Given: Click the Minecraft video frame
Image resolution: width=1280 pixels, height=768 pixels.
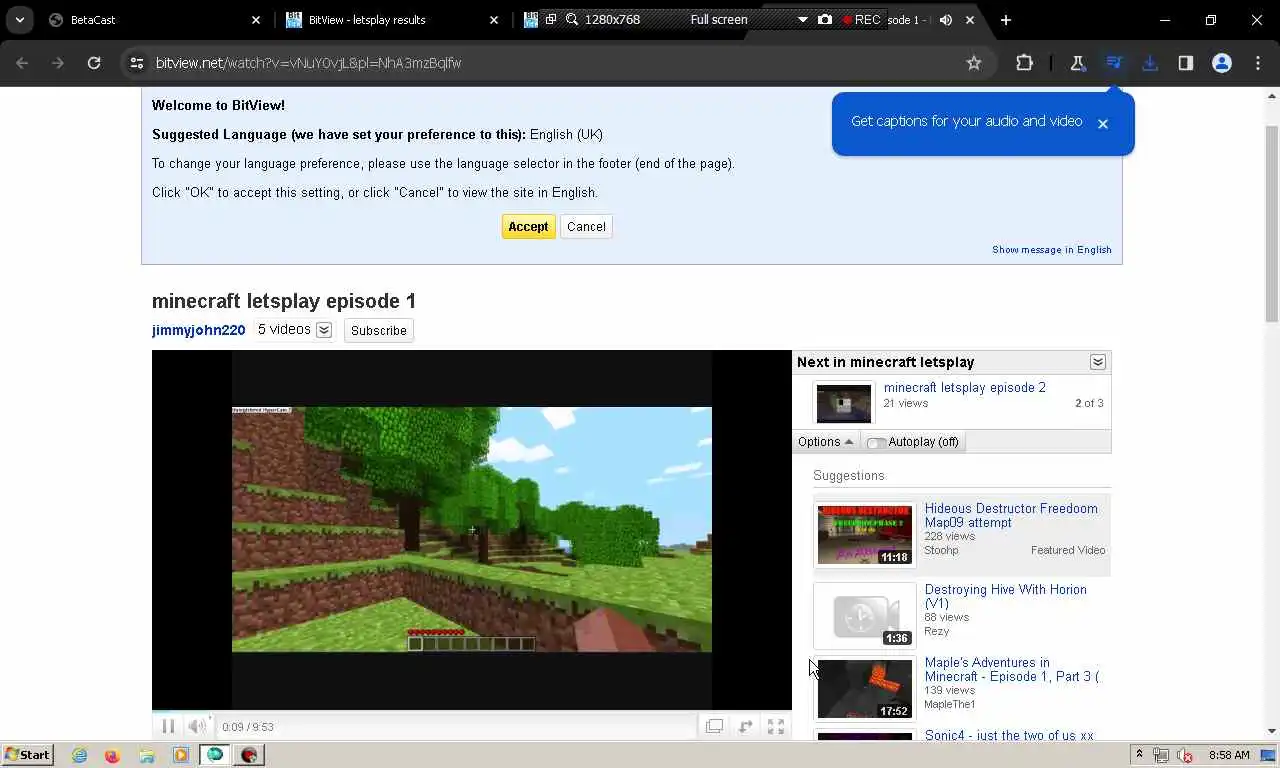Looking at the screenshot, I should pyautogui.click(x=472, y=529).
